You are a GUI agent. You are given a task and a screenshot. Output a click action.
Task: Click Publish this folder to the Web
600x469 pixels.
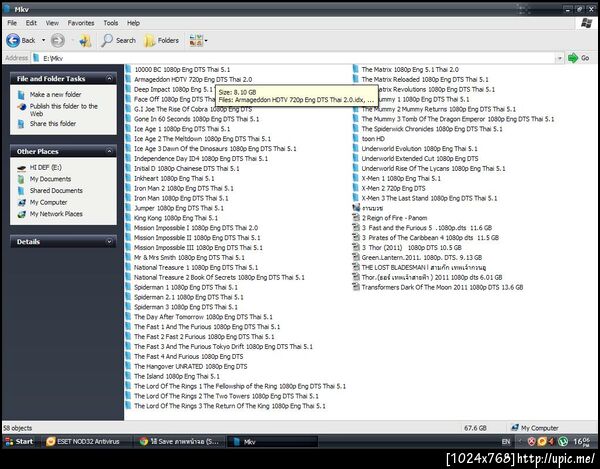click(64, 110)
